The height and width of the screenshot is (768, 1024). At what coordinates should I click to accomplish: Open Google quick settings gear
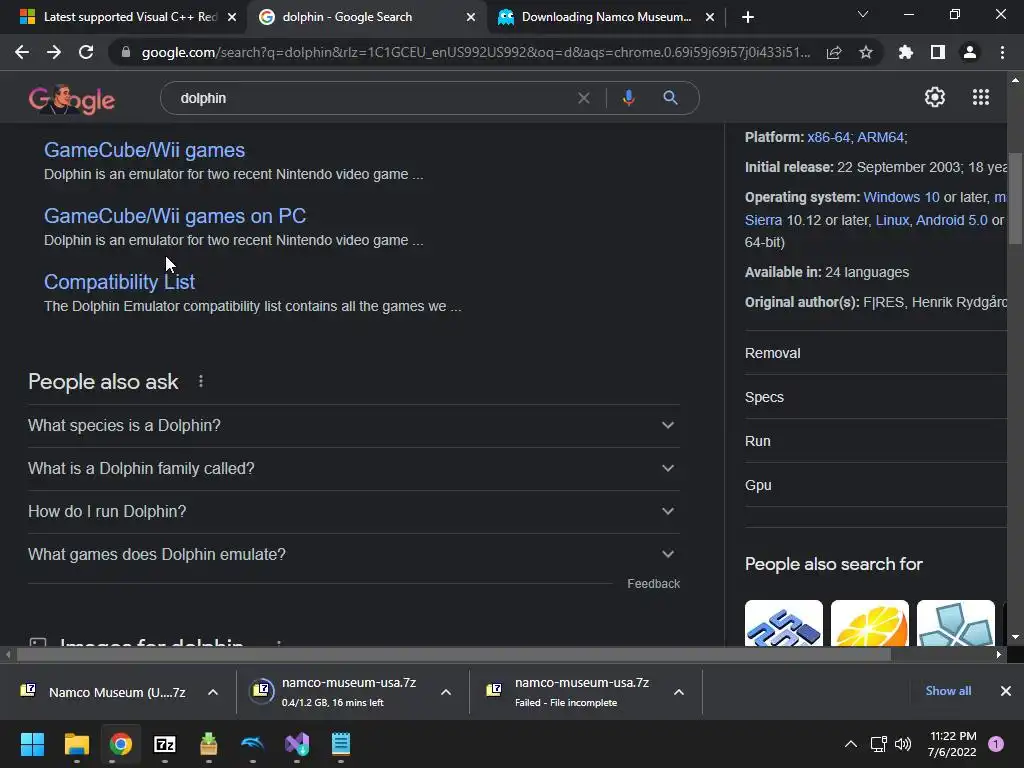point(935,97)
